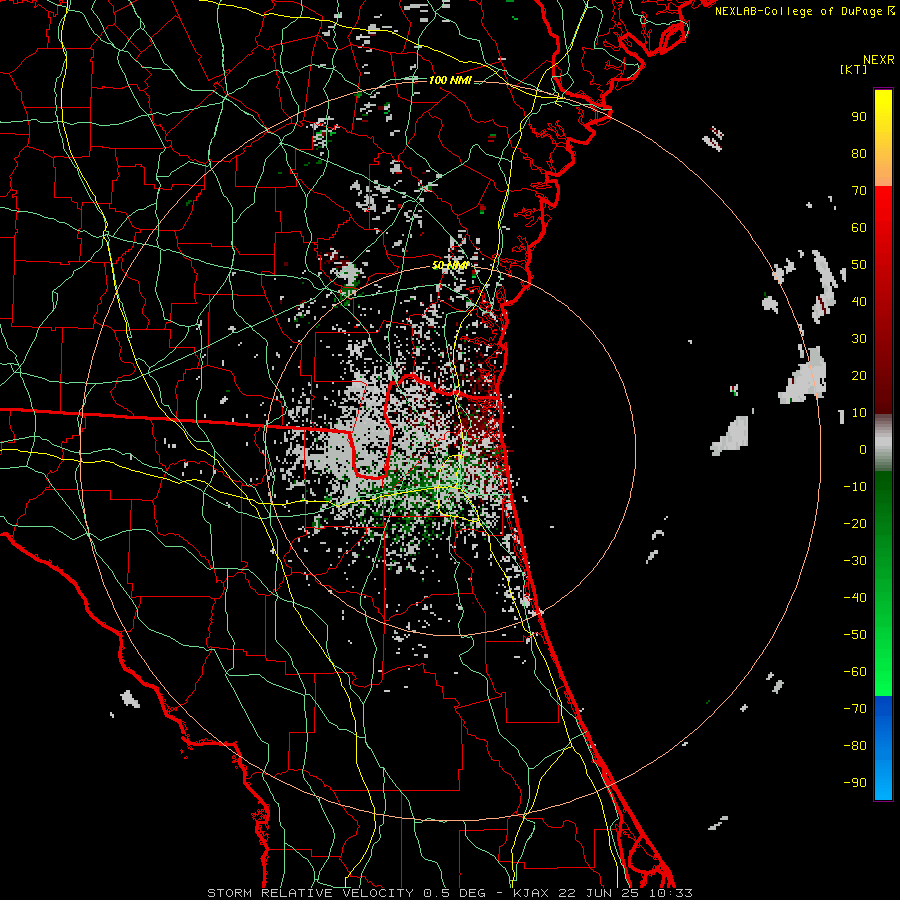Viewport: 900px width, 900px height.
Task: Click the 100 NMI range ring label
Action: (x=450, y=80)
